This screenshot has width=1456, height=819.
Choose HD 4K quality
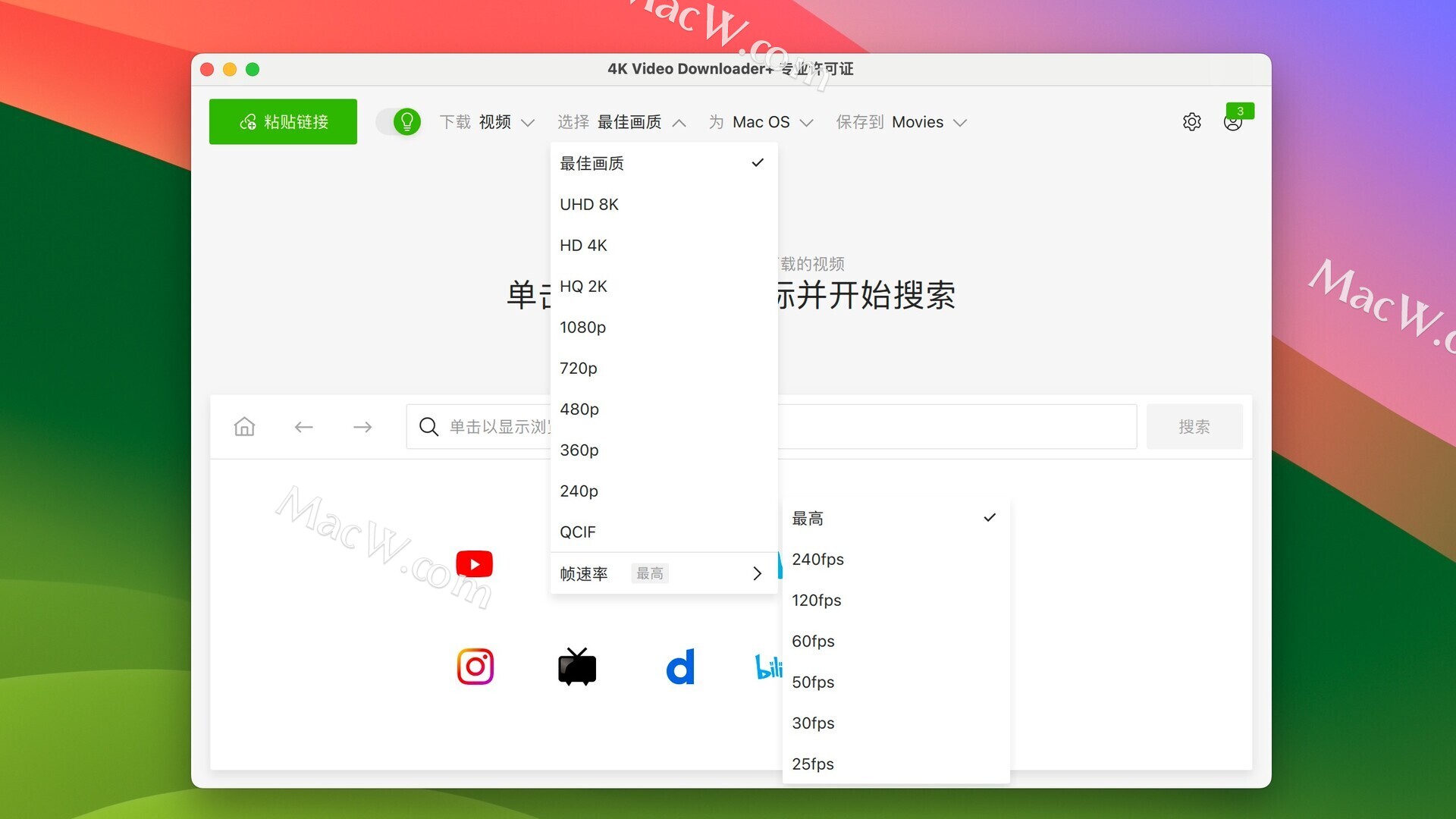pyautogui.click(x=664, y=245)
